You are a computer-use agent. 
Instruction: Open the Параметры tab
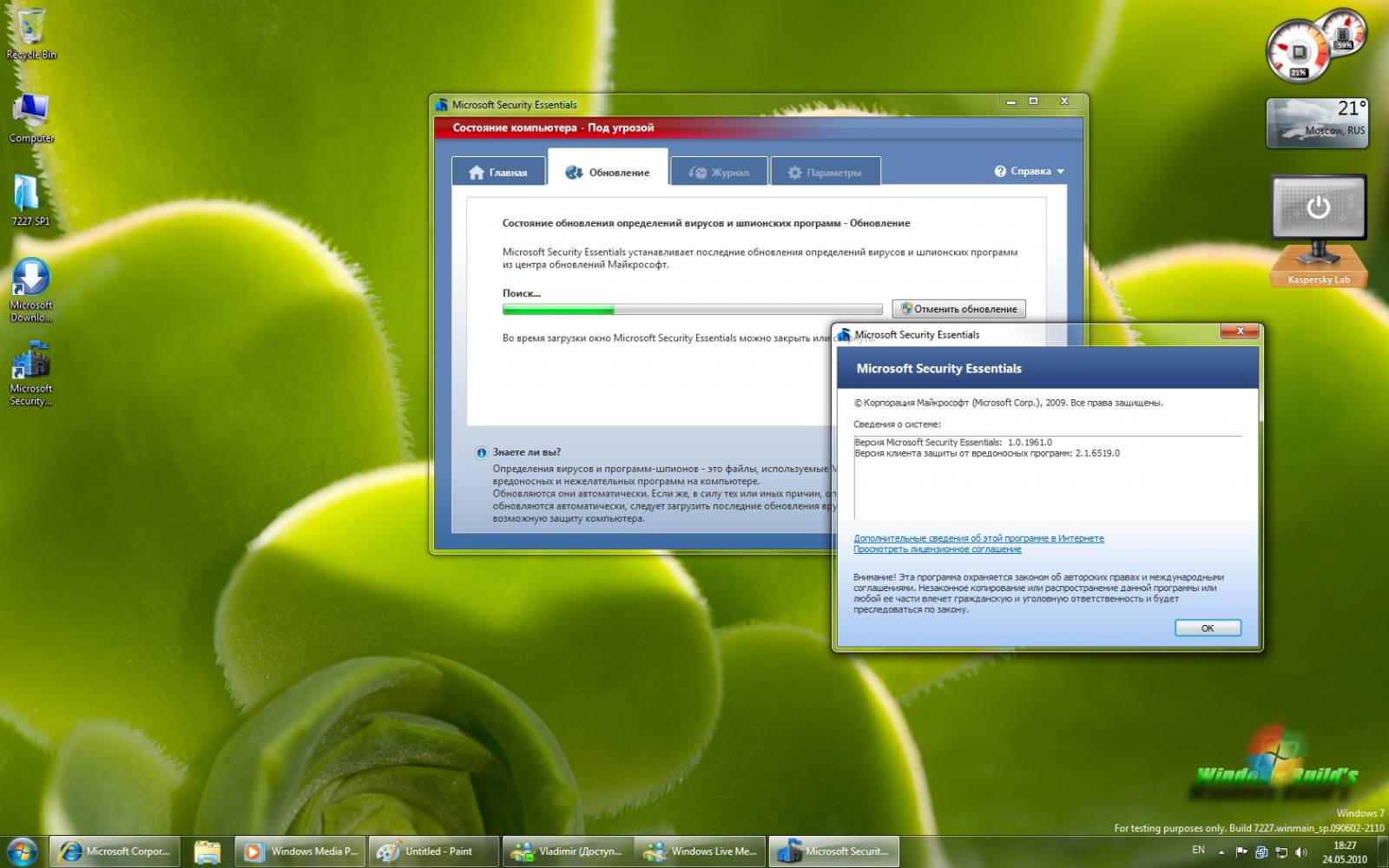tap(826, 172)
